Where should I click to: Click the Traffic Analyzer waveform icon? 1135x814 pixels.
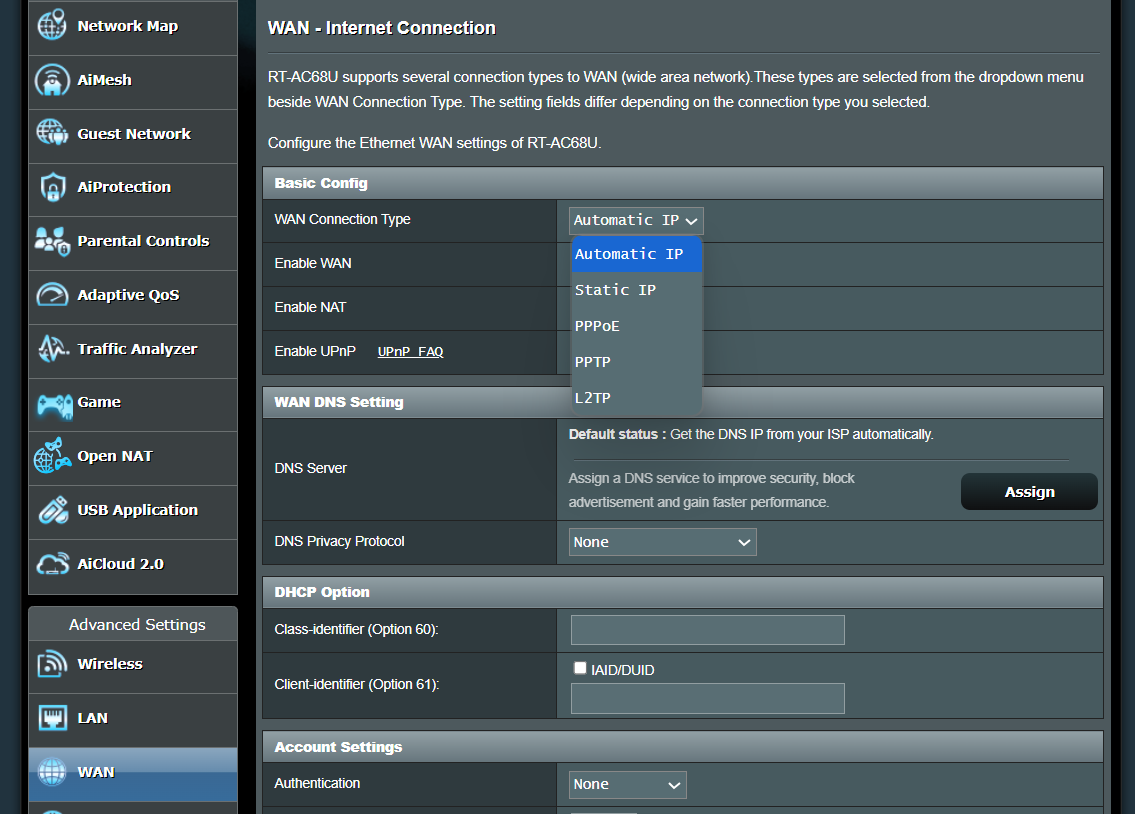(54, 349)
